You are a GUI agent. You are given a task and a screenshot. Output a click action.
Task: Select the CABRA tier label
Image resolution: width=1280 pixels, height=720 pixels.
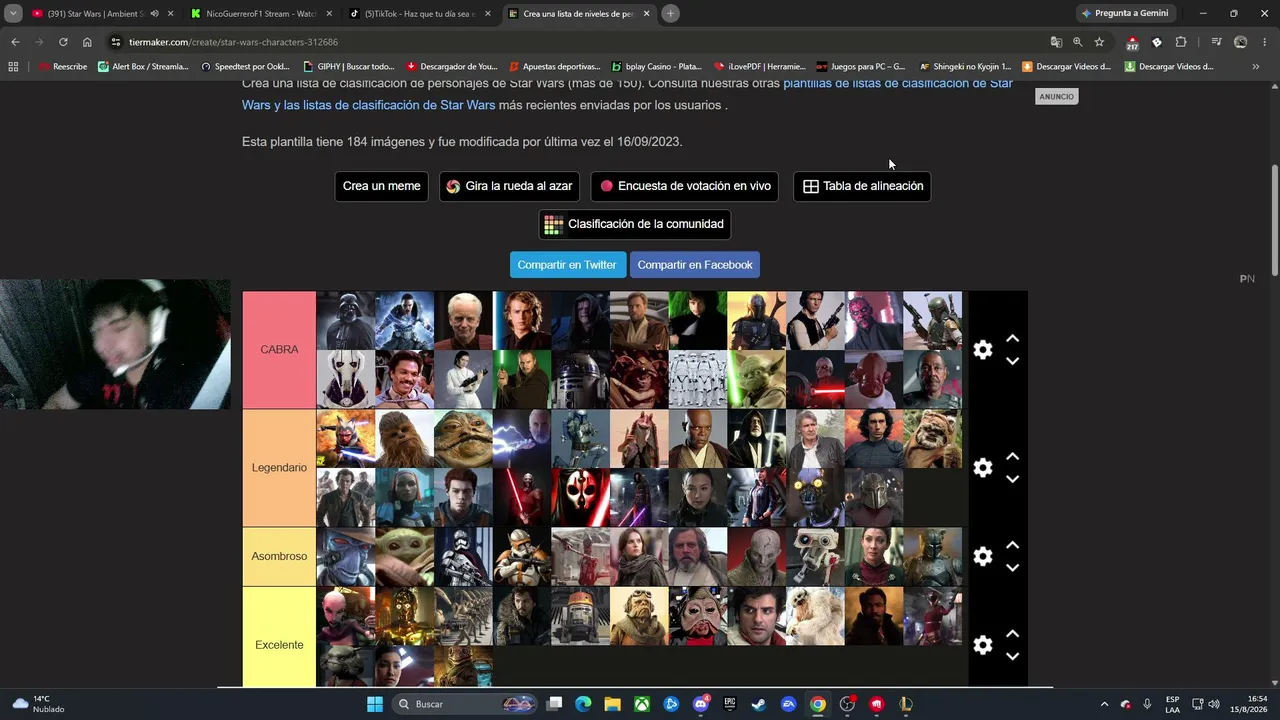279,350
